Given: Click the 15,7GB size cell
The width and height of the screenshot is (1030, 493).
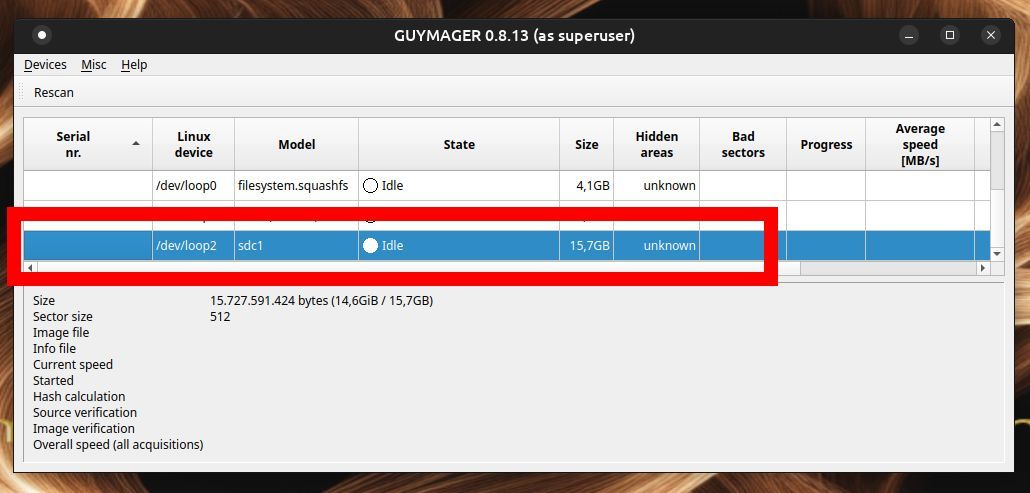Looking at the screenshot, I should coord(587,246).
